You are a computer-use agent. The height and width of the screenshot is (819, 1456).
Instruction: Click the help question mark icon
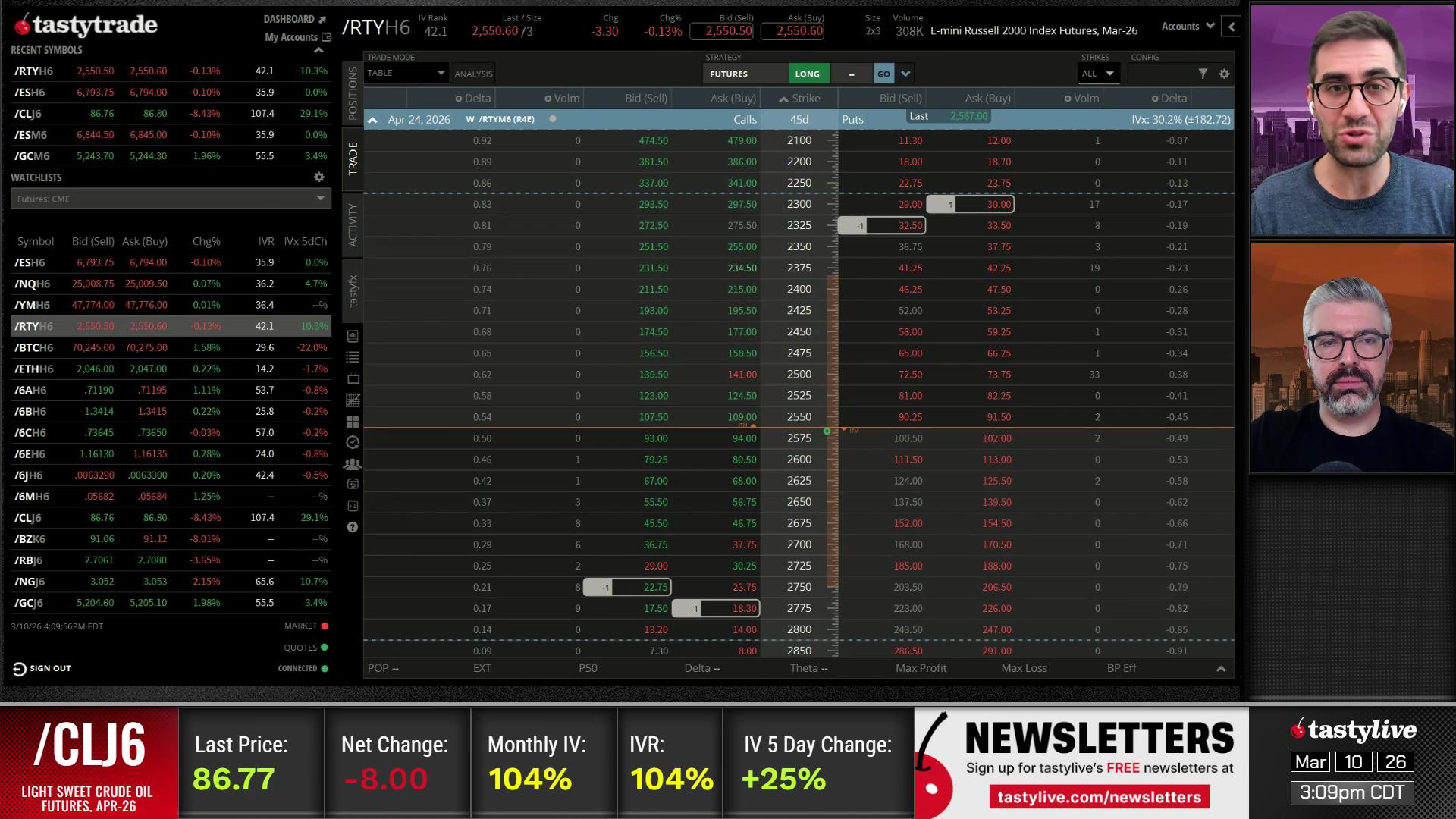(x=353, y=527)
